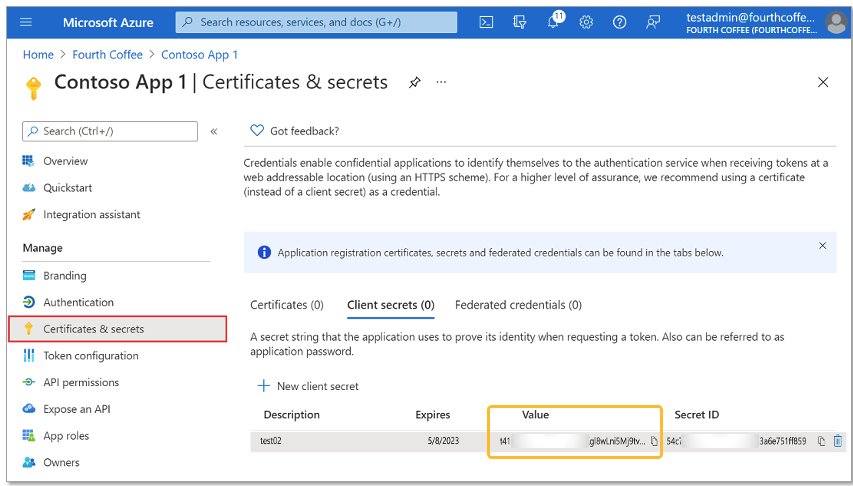Open App roles
The width and height of the screenshot is (853, 486).
click(66, 435)
